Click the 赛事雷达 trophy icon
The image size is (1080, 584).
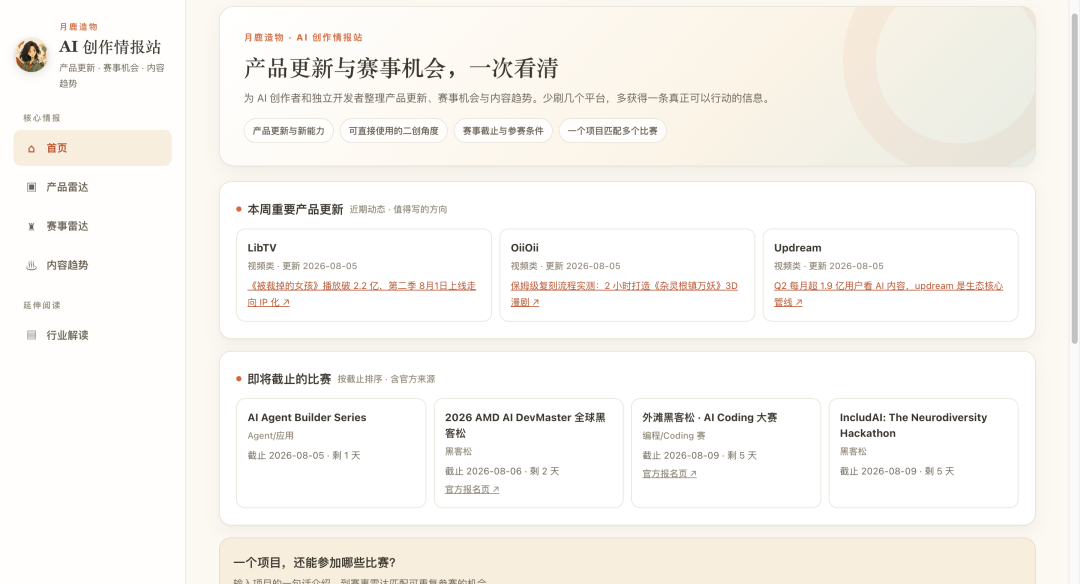(x=31, y=227)
